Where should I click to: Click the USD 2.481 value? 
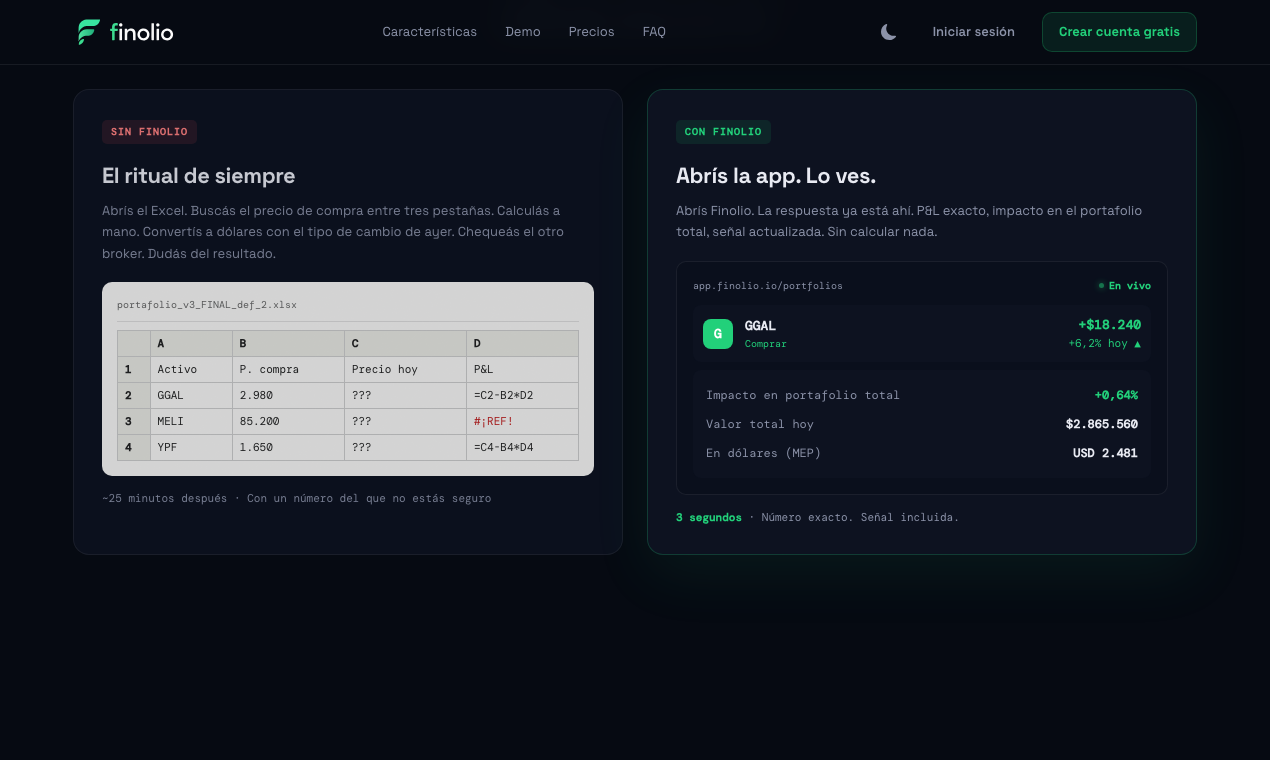click(x=1106, y=453)
